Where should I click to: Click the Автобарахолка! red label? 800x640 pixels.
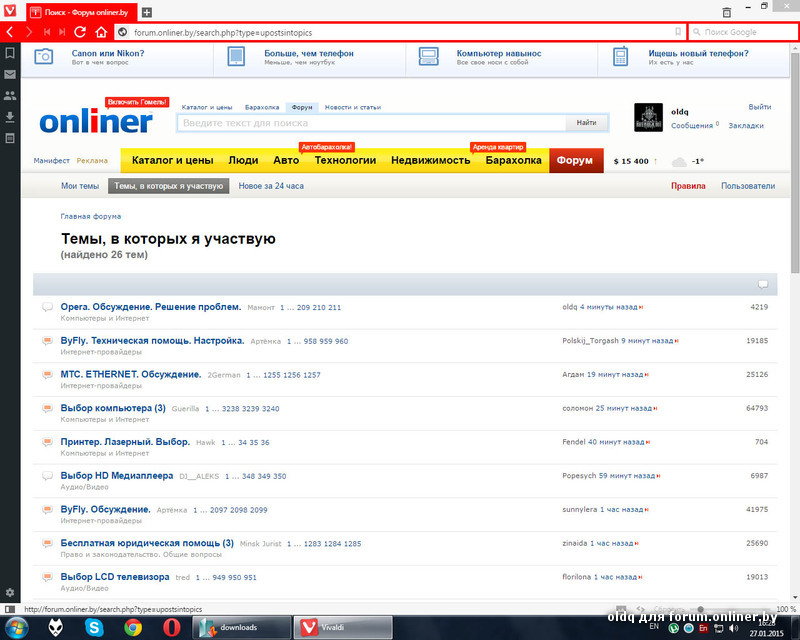(327, 147)
